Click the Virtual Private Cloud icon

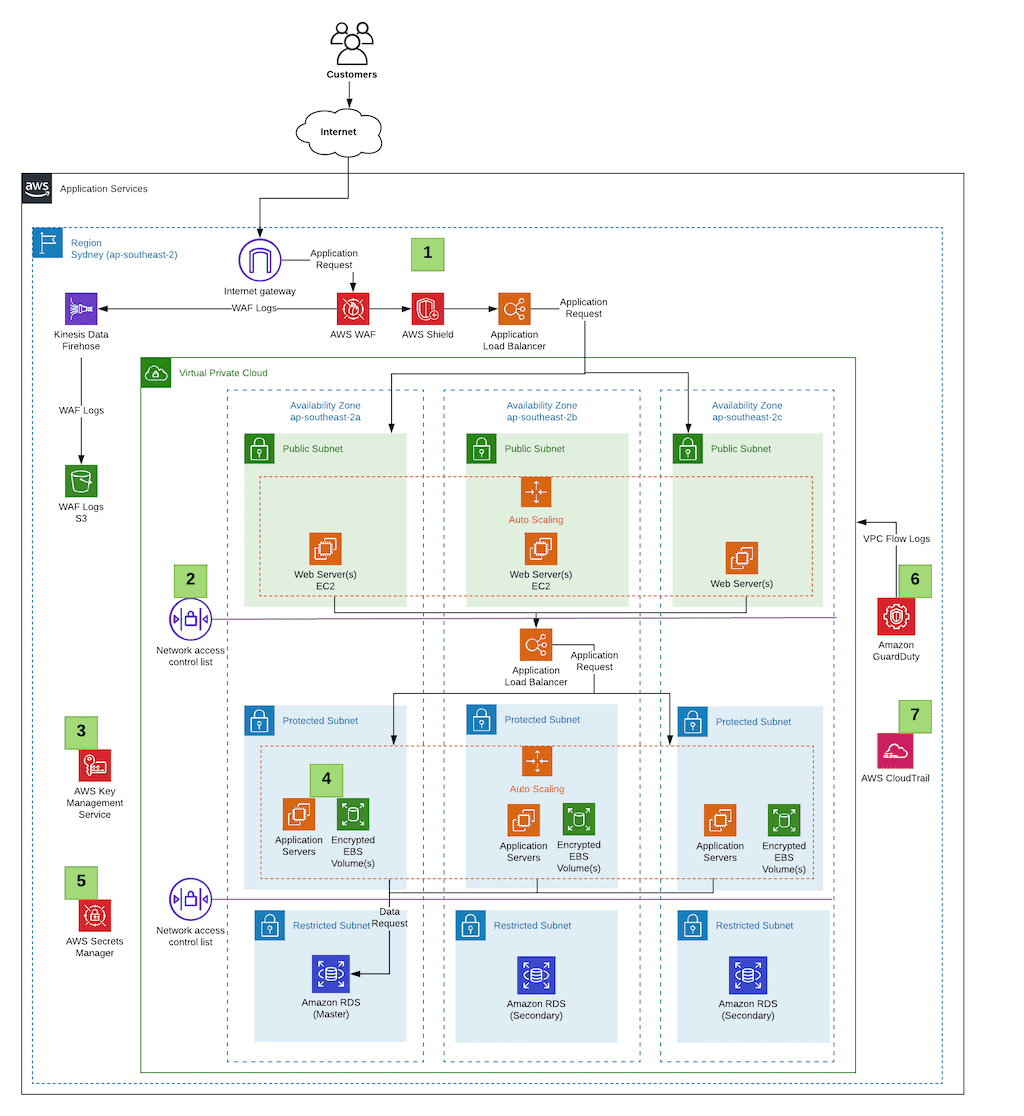tap(157, 373)
